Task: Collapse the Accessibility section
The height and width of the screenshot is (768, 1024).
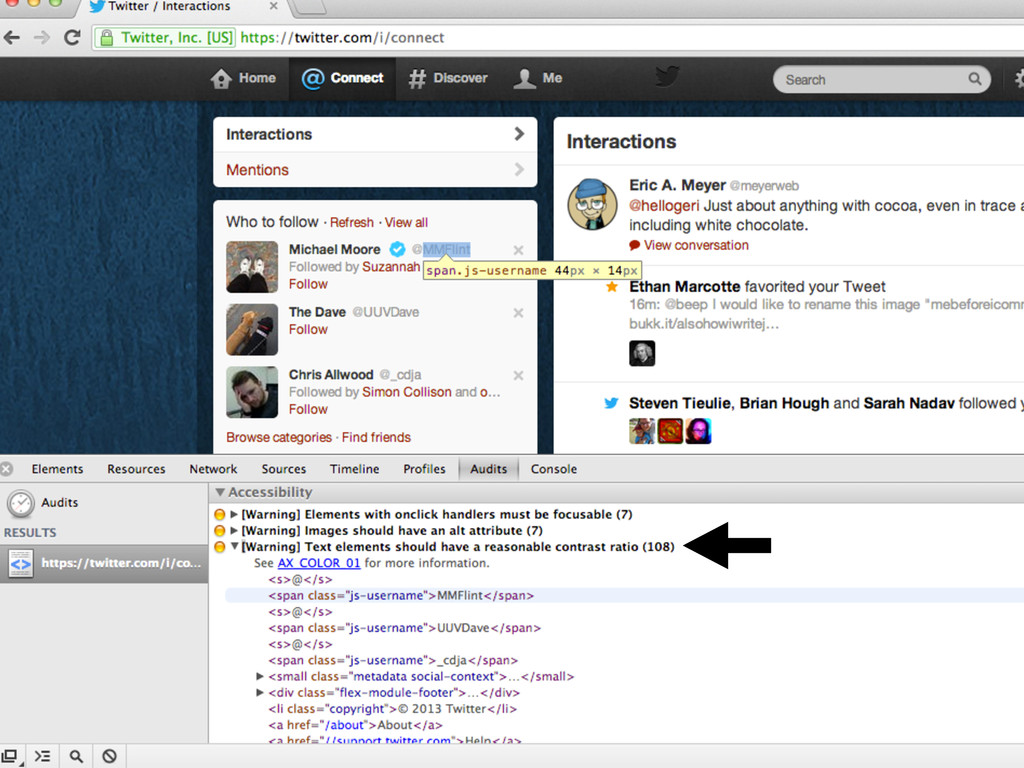Action: point(220,492)
